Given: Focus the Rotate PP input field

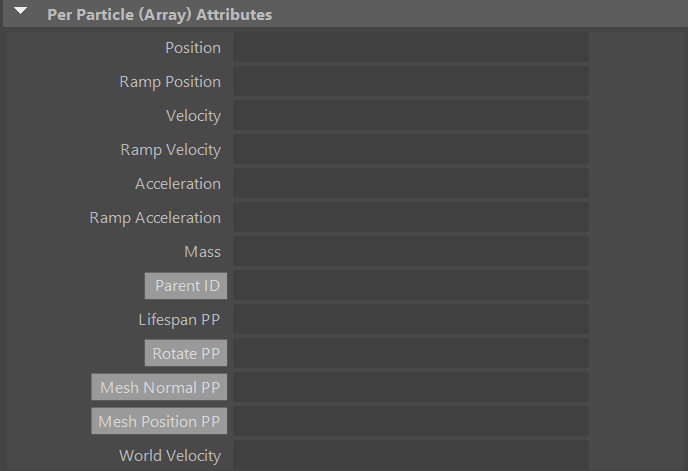Looking at the screenshot, I should [410, 354].
